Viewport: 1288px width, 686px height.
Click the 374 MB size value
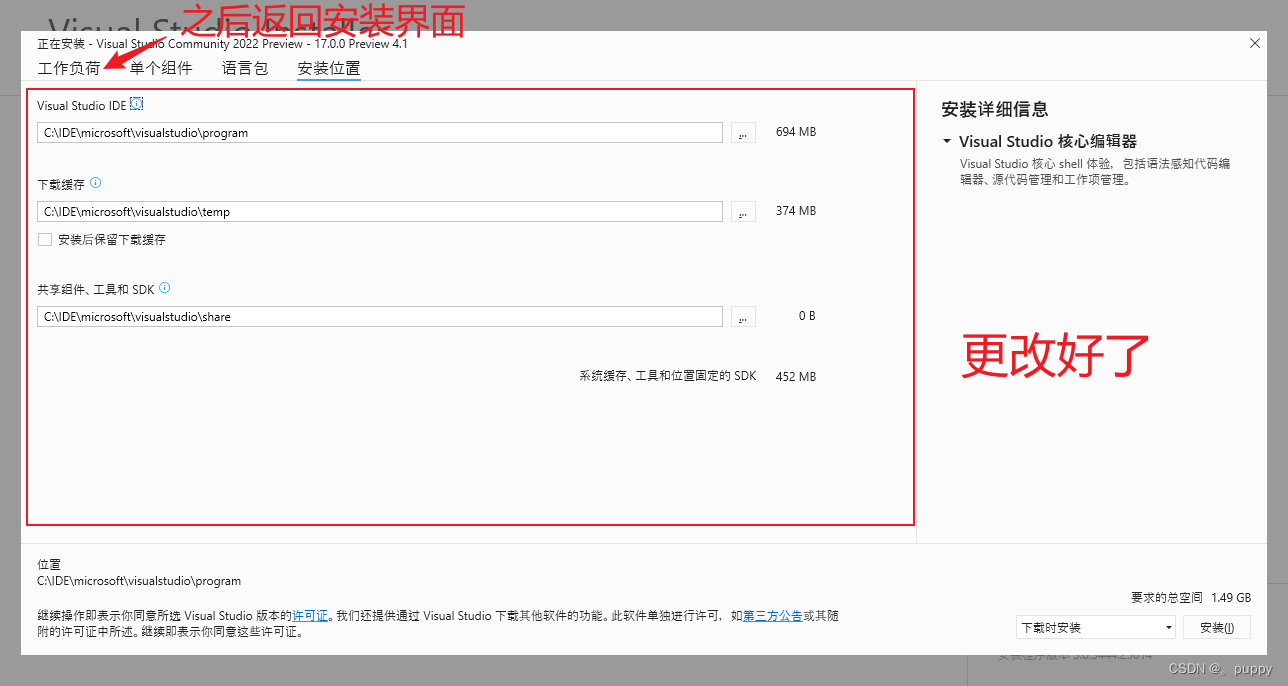[796, 211]
